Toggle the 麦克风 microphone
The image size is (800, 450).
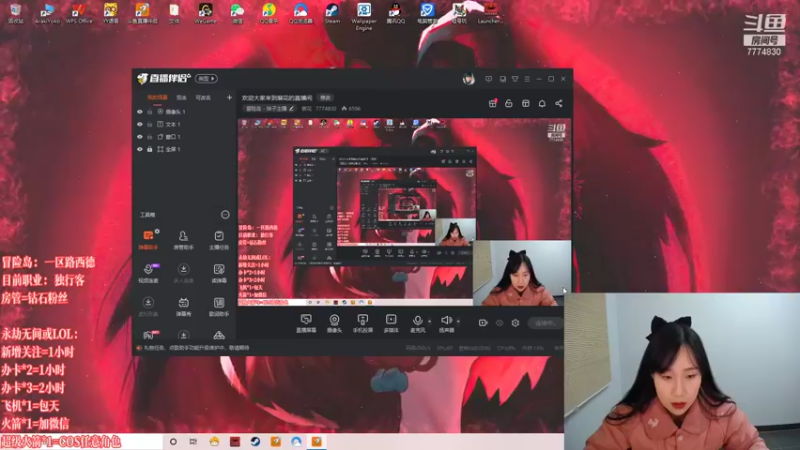[417, 323]
